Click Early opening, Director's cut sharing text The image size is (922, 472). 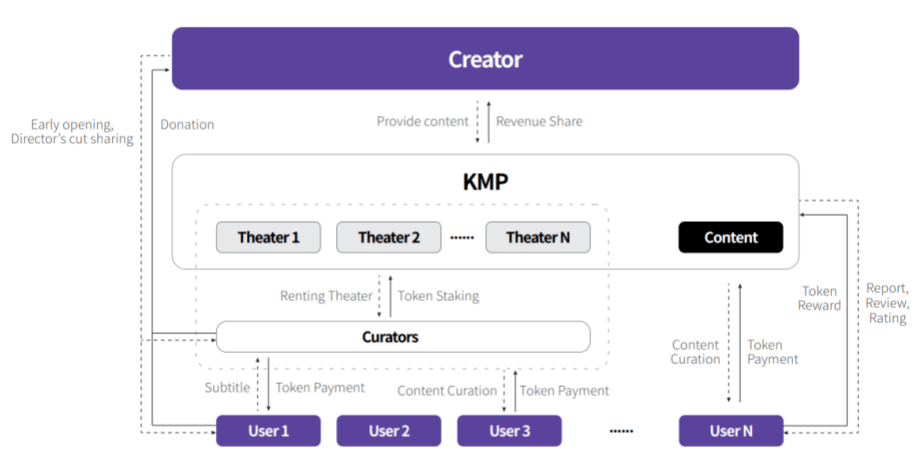click(71, 132)
